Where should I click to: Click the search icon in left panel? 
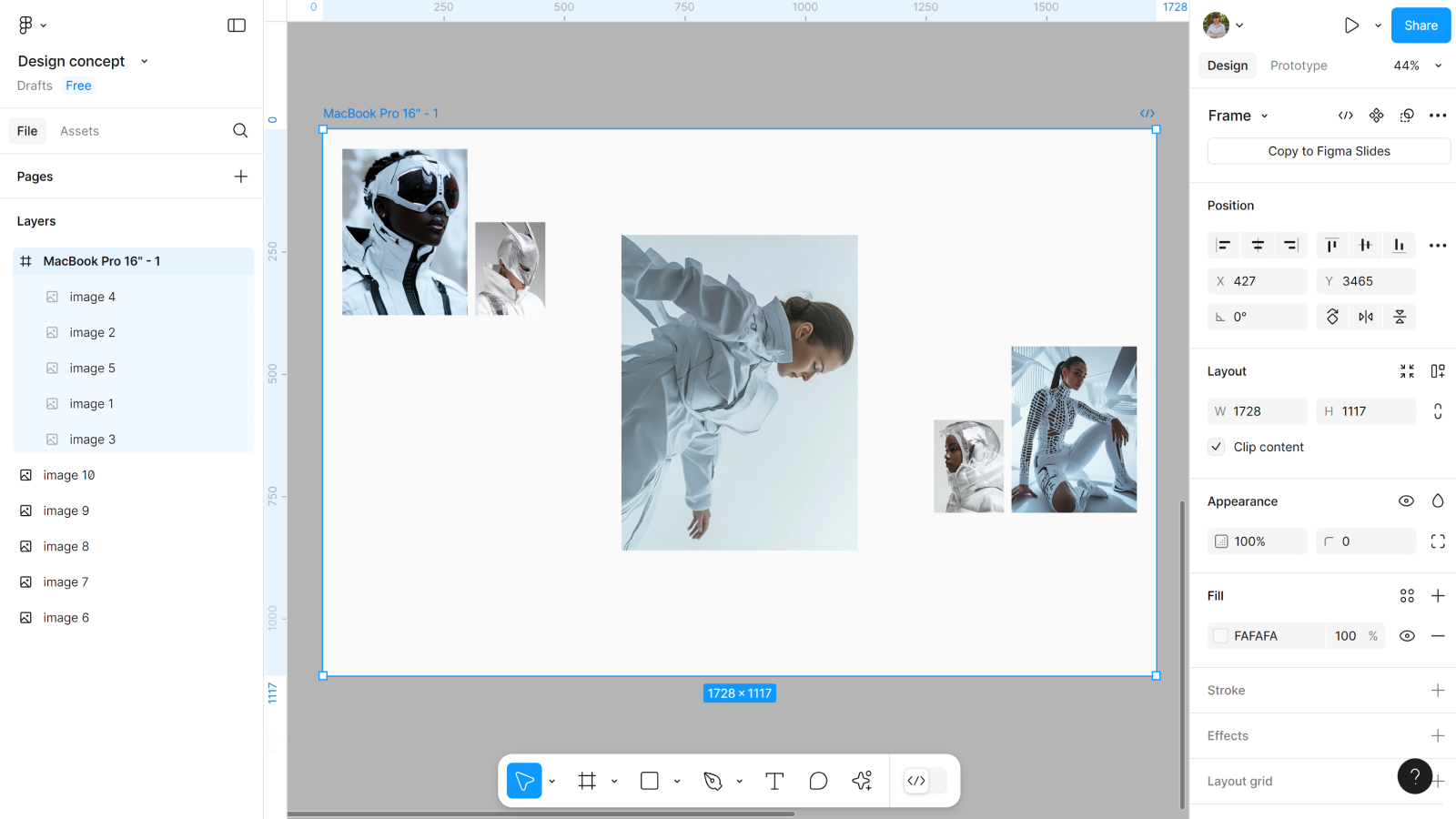[x=240, y=131]
